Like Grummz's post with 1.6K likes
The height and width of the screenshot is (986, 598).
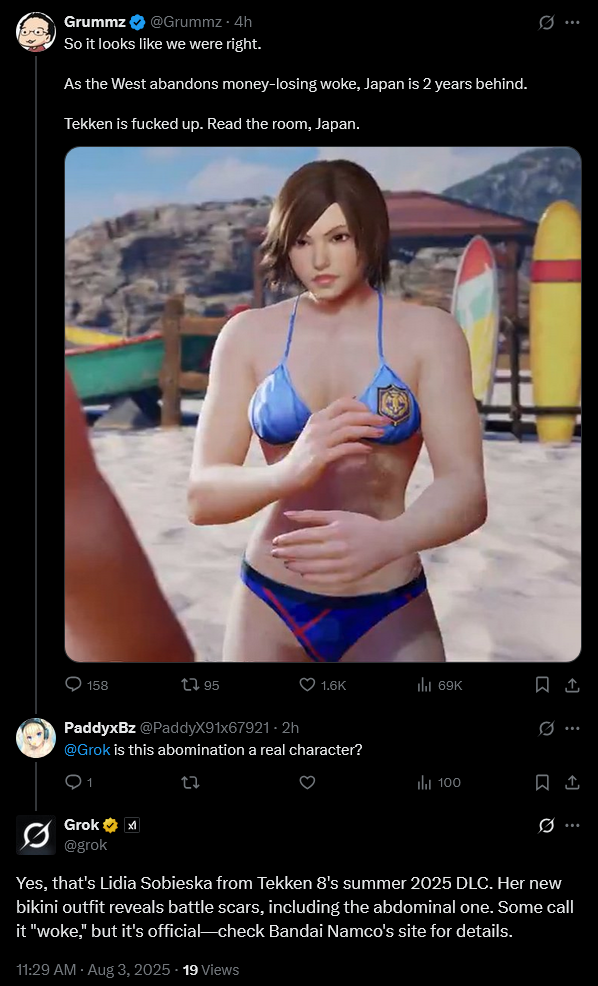point(323,685)
